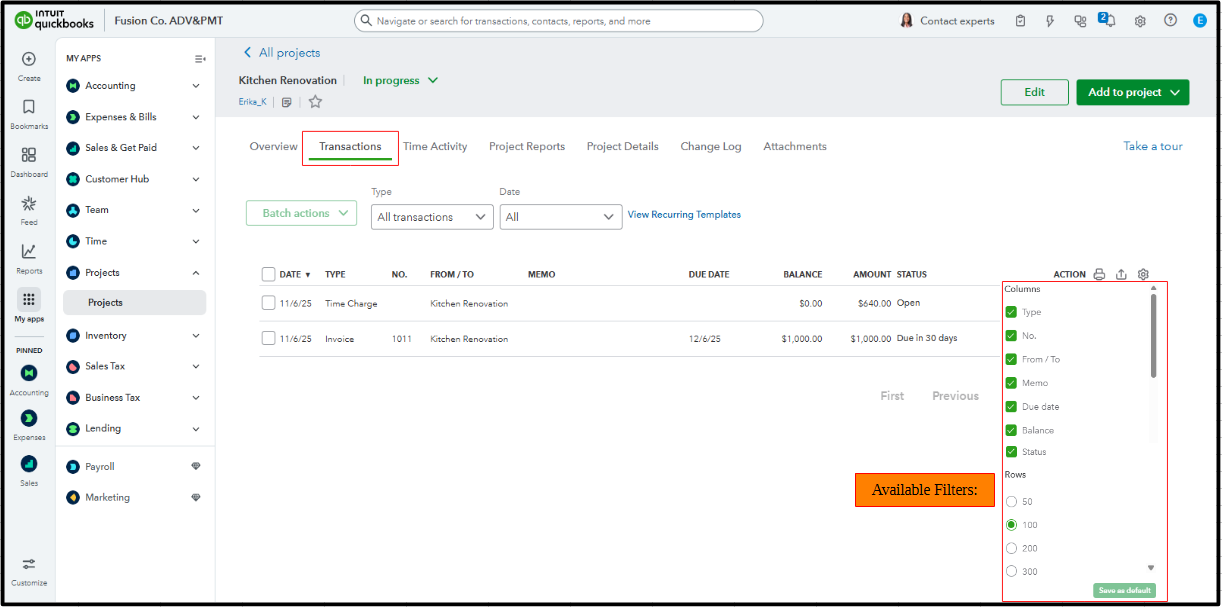Click the Create plus icon
The image size is (1222, 607).
pyautogui.click(x=29, y=65)
